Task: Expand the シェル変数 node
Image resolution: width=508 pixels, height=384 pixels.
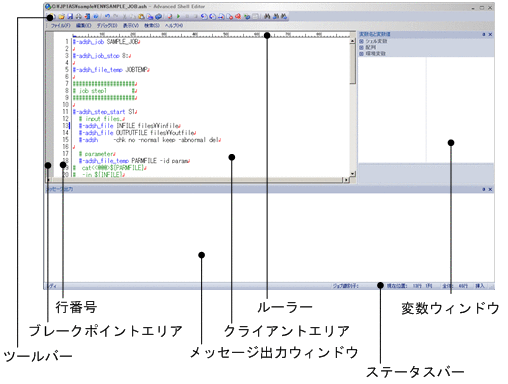Action: [x=361, y=41]
